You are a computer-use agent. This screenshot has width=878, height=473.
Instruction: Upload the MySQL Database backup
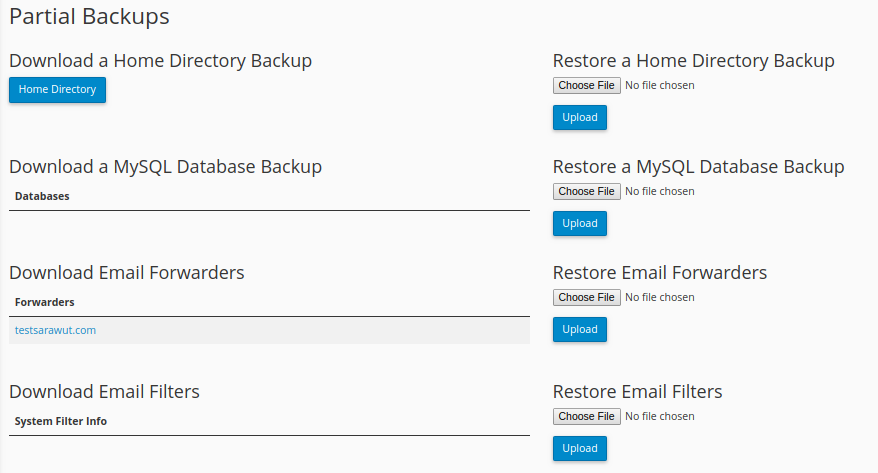click(579, 224)
